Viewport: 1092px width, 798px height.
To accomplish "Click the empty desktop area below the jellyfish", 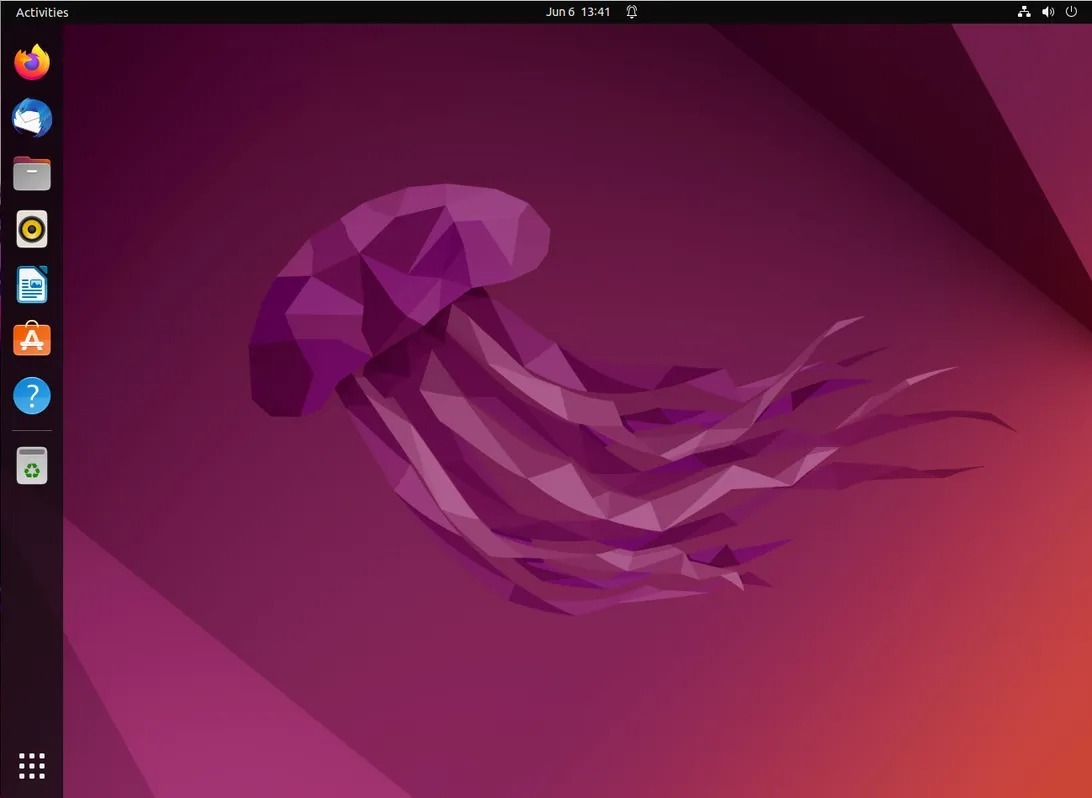I will 560,700.
